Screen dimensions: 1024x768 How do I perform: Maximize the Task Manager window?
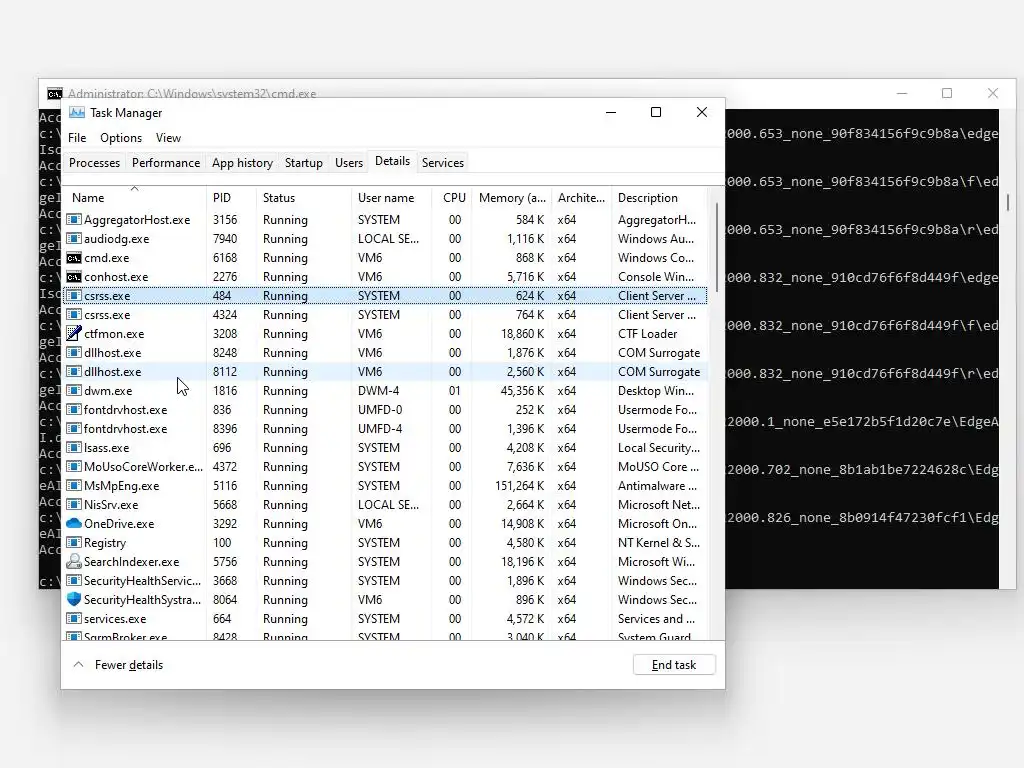click(656, 112)
